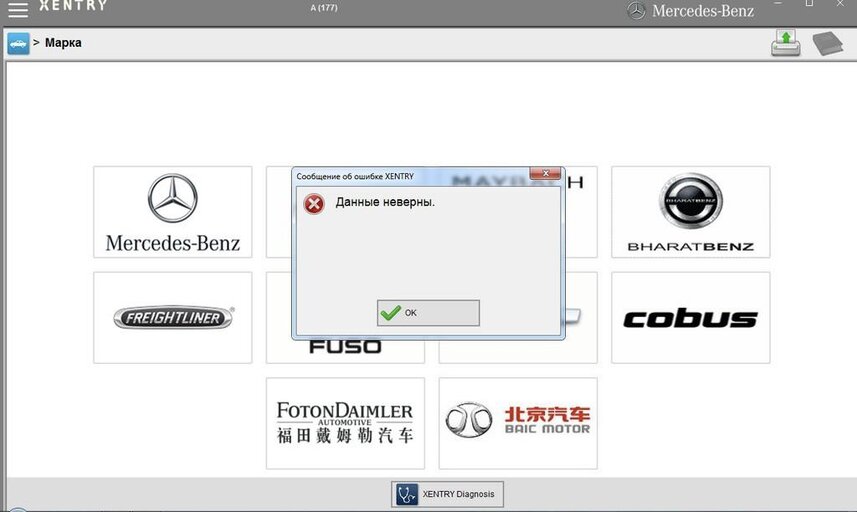The image size is (857, 512).
Task: Maximize the XENTRY window
Action: 809,4
